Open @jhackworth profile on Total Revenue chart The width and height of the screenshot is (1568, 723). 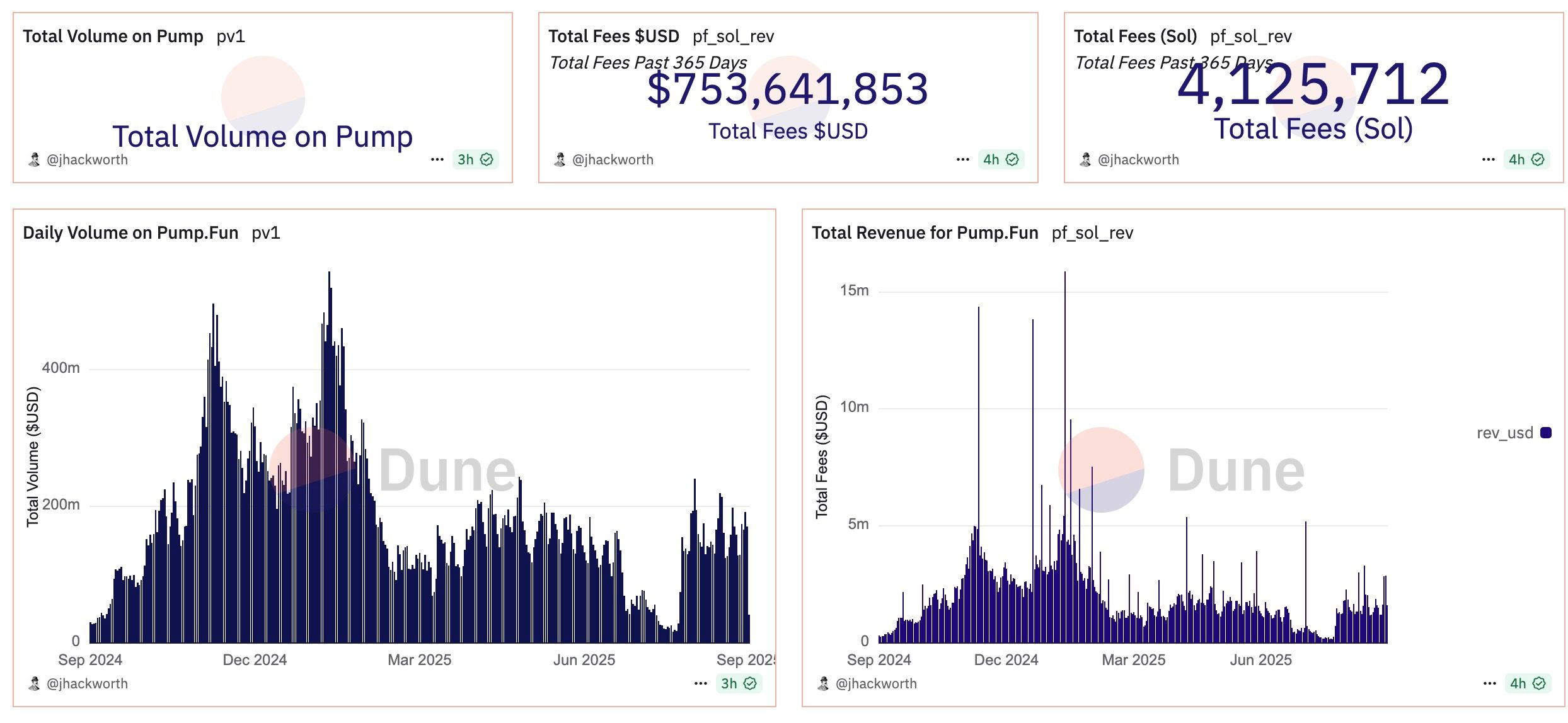876,684
